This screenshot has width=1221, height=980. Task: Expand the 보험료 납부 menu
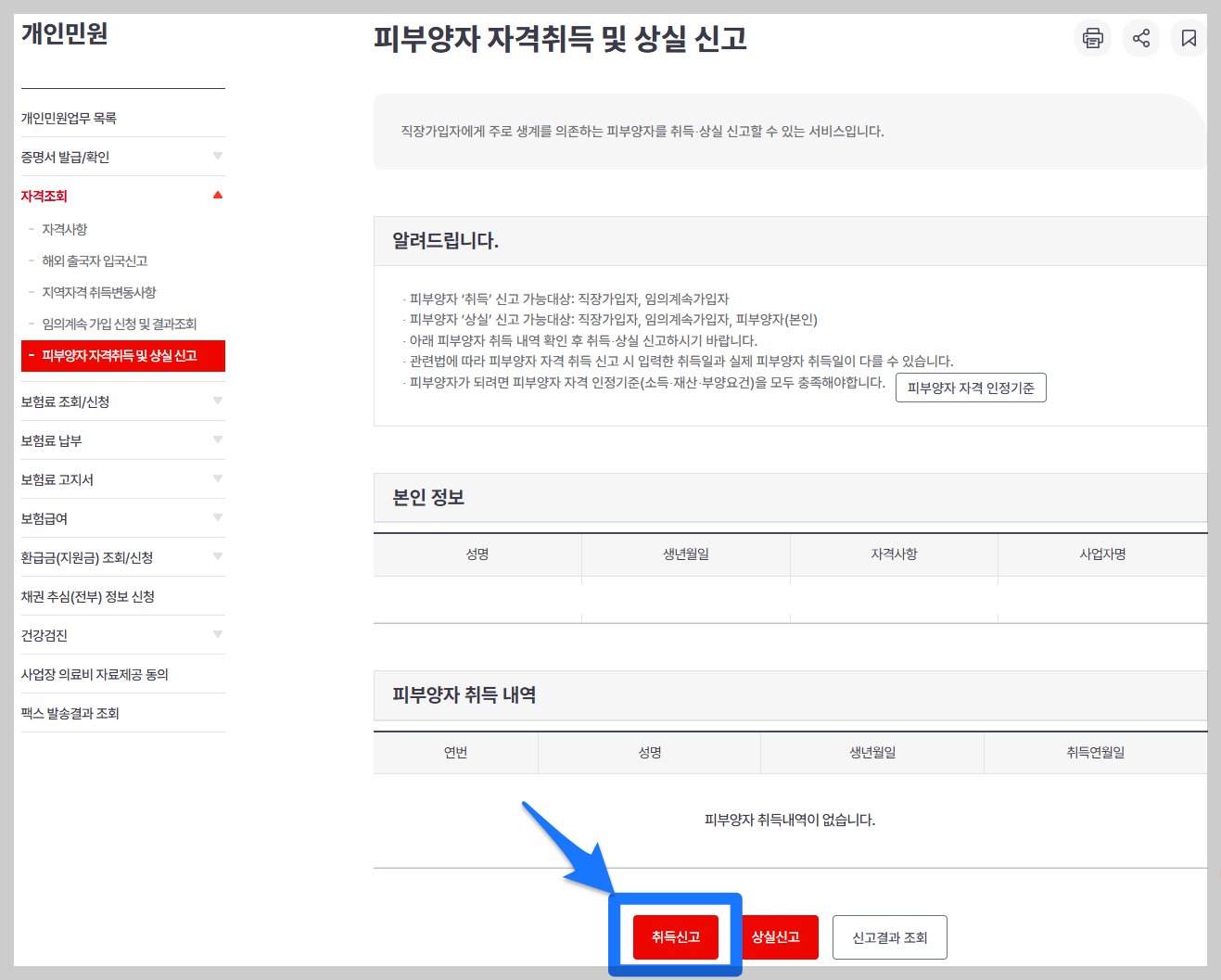[x=122, y=439]
